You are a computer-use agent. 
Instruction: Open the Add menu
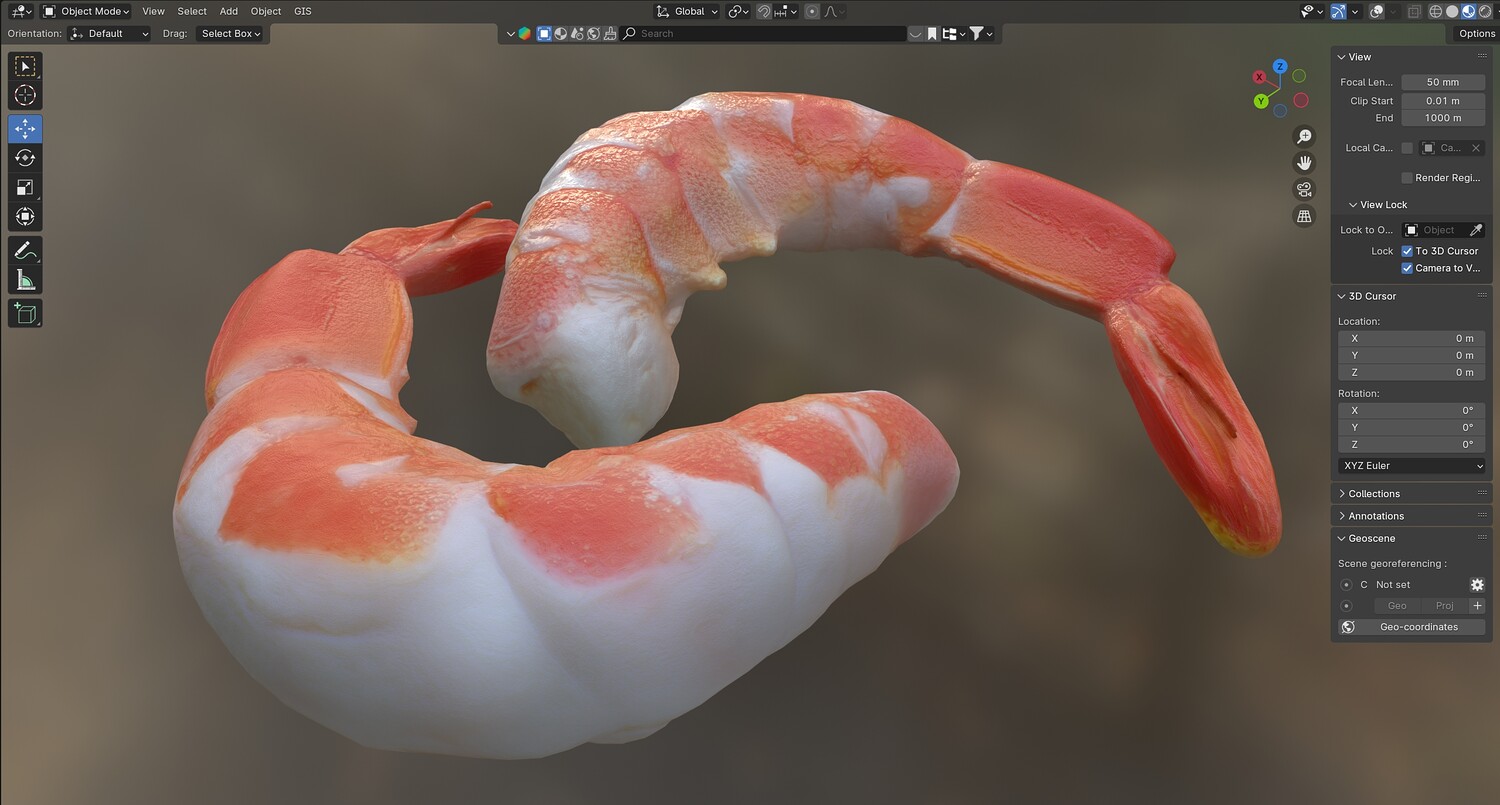[229, 11]
